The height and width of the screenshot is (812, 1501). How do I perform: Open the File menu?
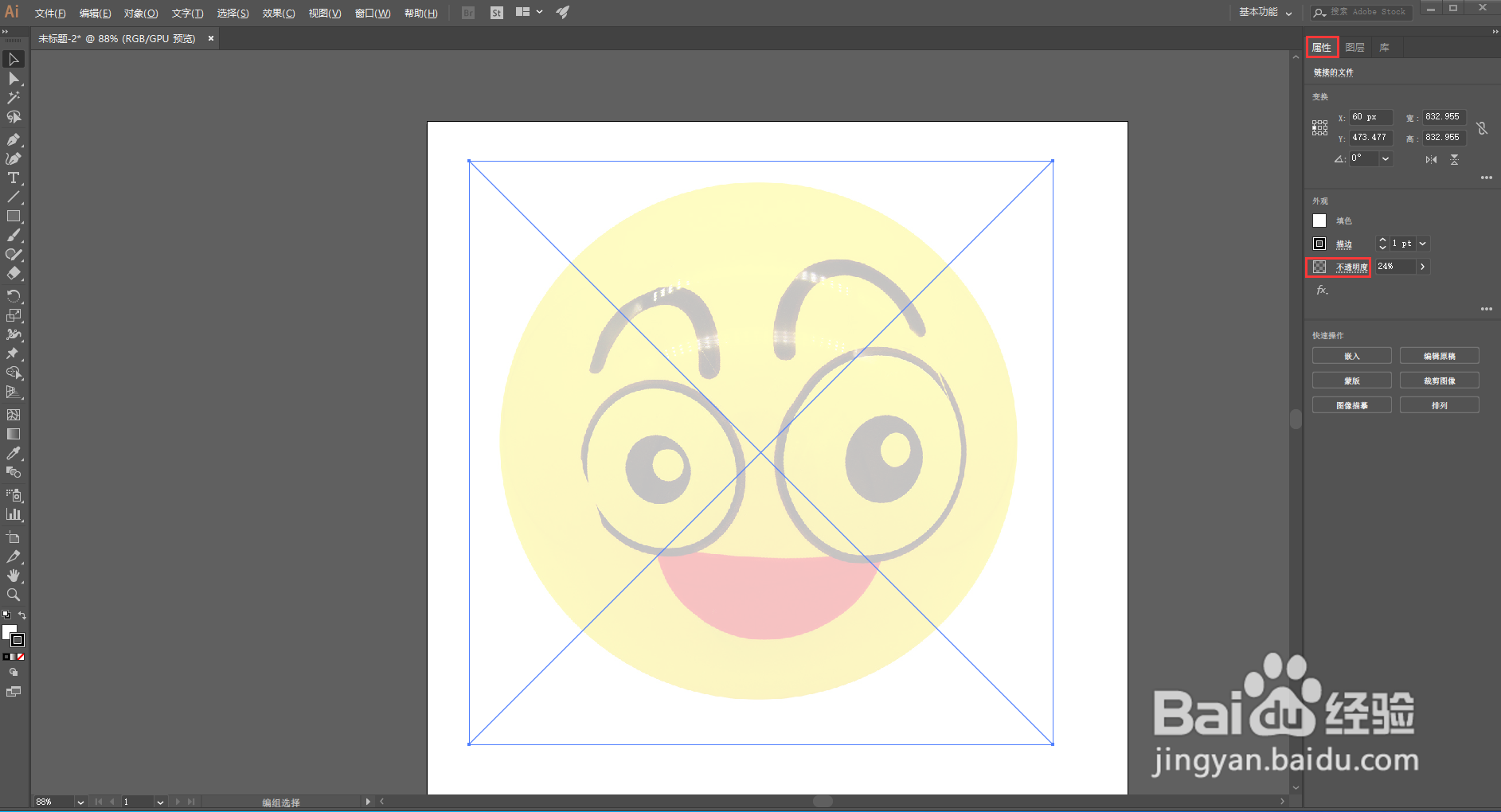(x=50, y=14)
